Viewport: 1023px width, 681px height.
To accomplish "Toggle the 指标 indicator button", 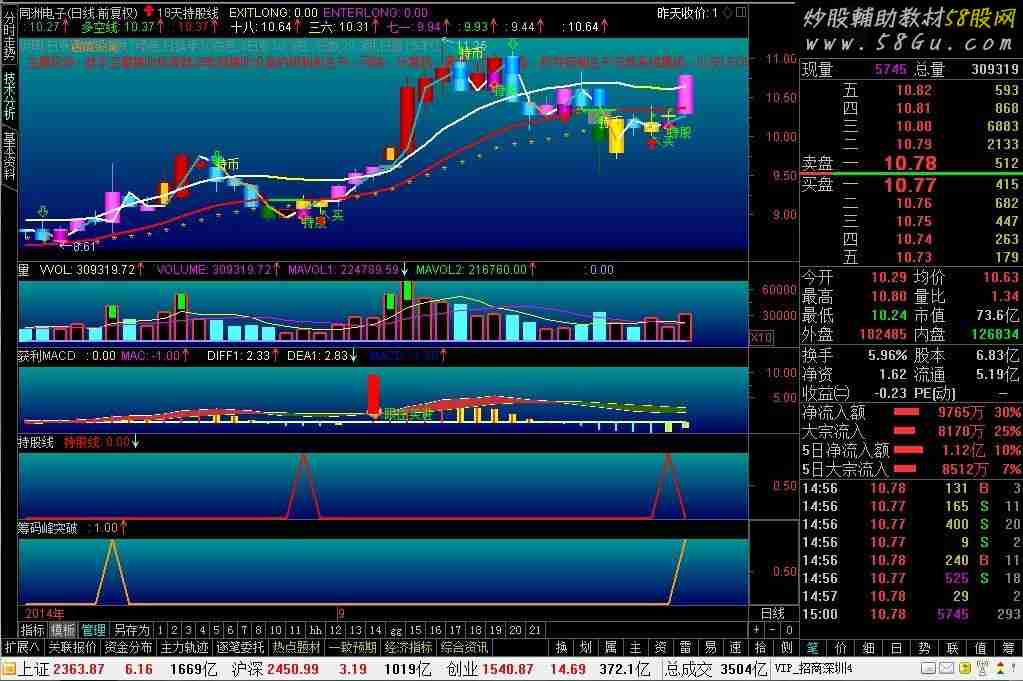I will click(33, 630).
